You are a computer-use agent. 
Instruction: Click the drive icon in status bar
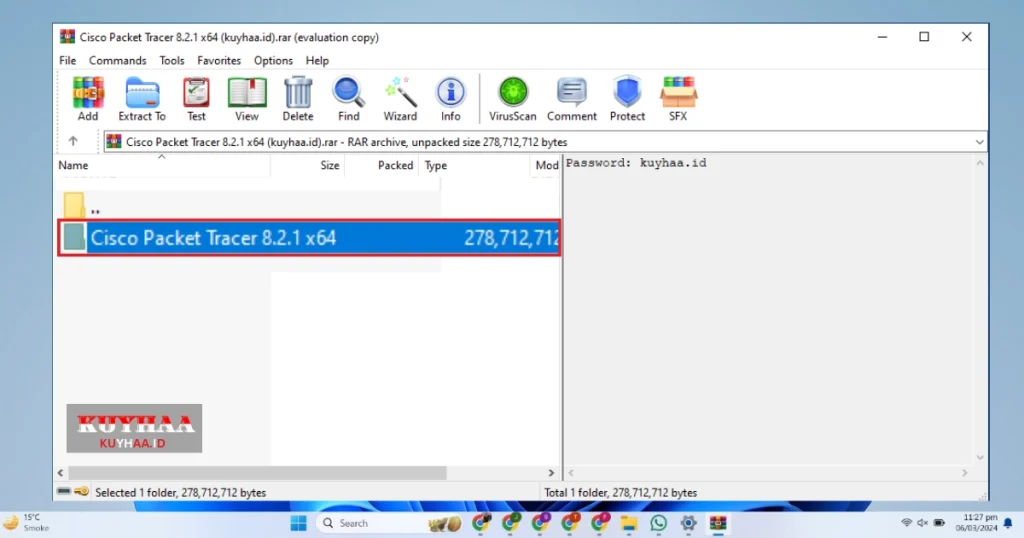pyautogui.click(x=63, y=492)
